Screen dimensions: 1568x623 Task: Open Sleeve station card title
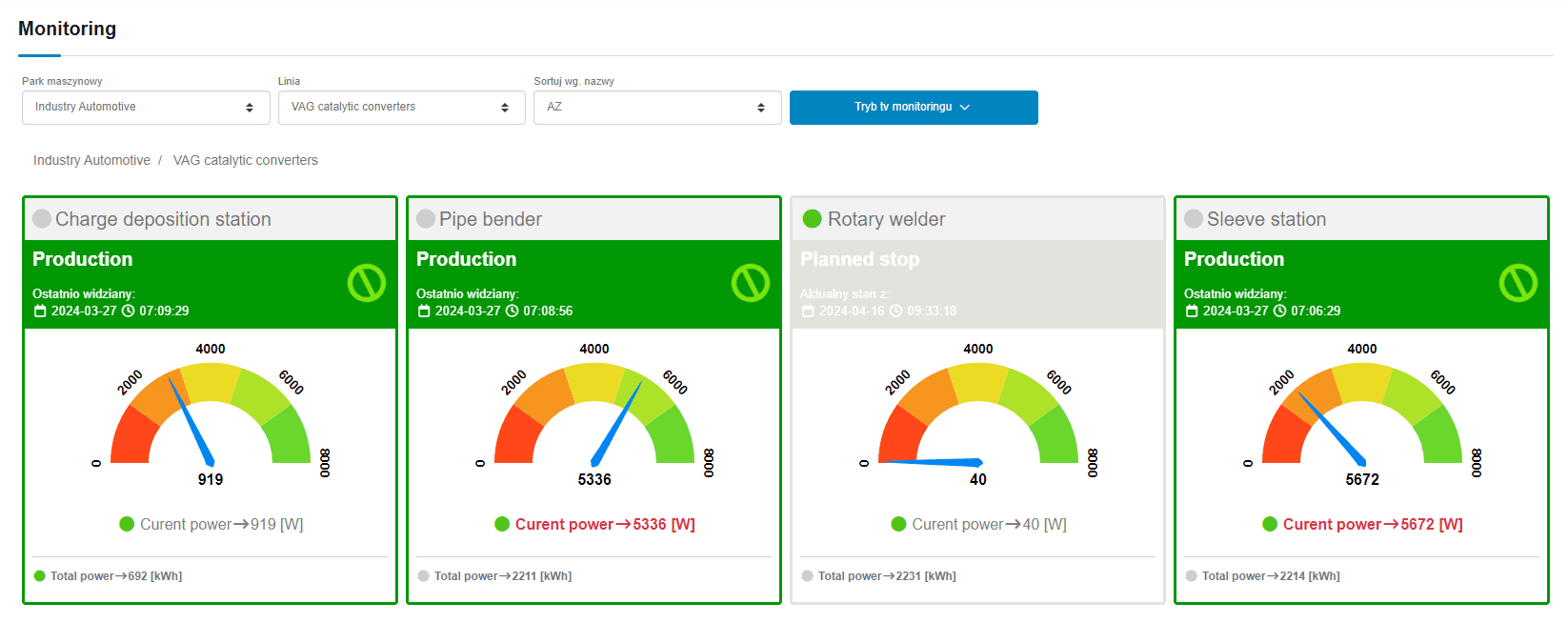point(1266,219)
